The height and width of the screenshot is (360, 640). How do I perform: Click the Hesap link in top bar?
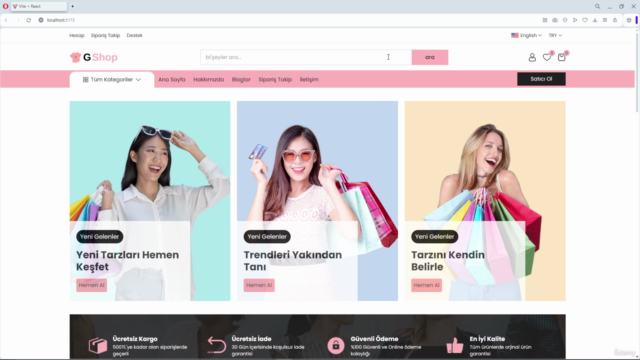[77, 36]
